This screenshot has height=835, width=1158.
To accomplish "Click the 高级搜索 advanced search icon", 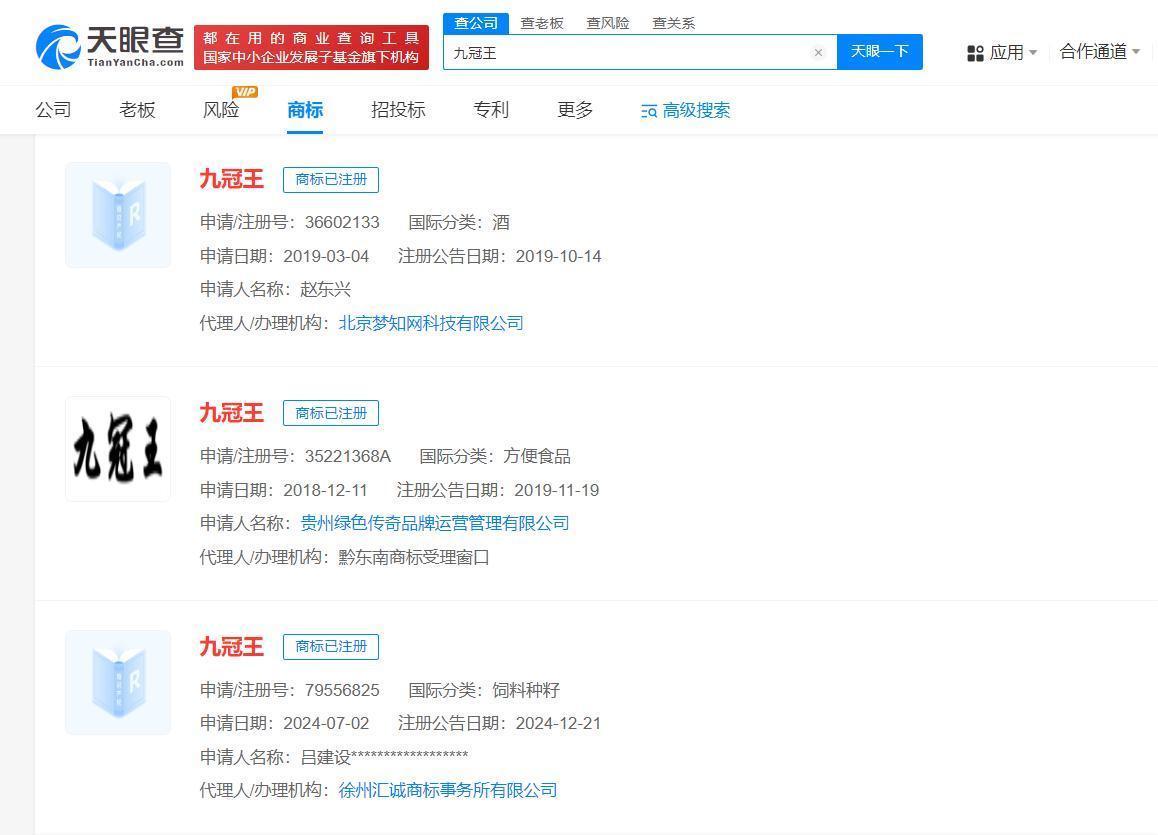I will (649, 111).
